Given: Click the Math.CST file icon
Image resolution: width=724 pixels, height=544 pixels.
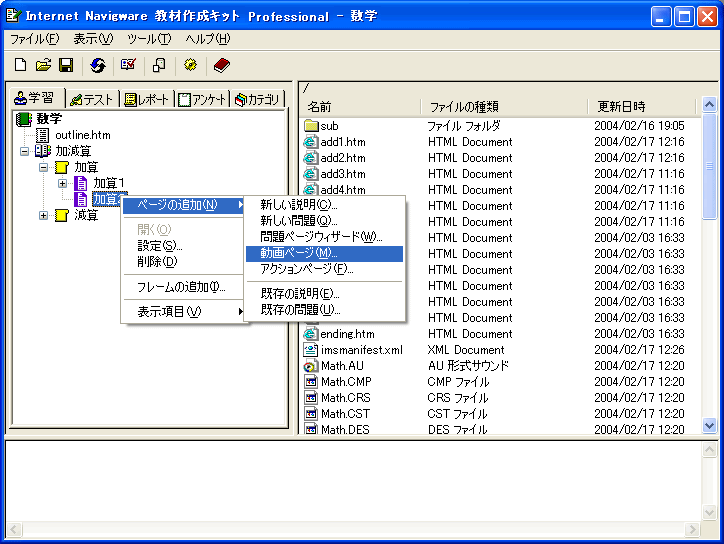Looking at the screenshot, I should pos(311,414).
